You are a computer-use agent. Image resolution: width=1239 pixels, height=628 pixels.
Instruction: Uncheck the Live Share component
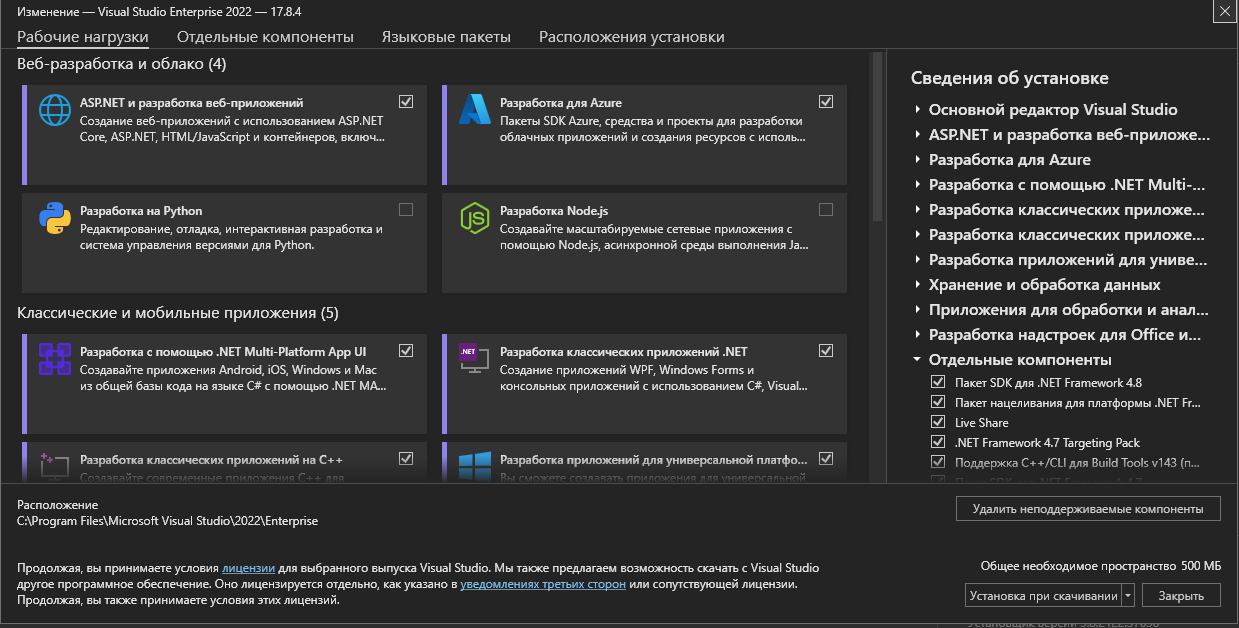937,422
